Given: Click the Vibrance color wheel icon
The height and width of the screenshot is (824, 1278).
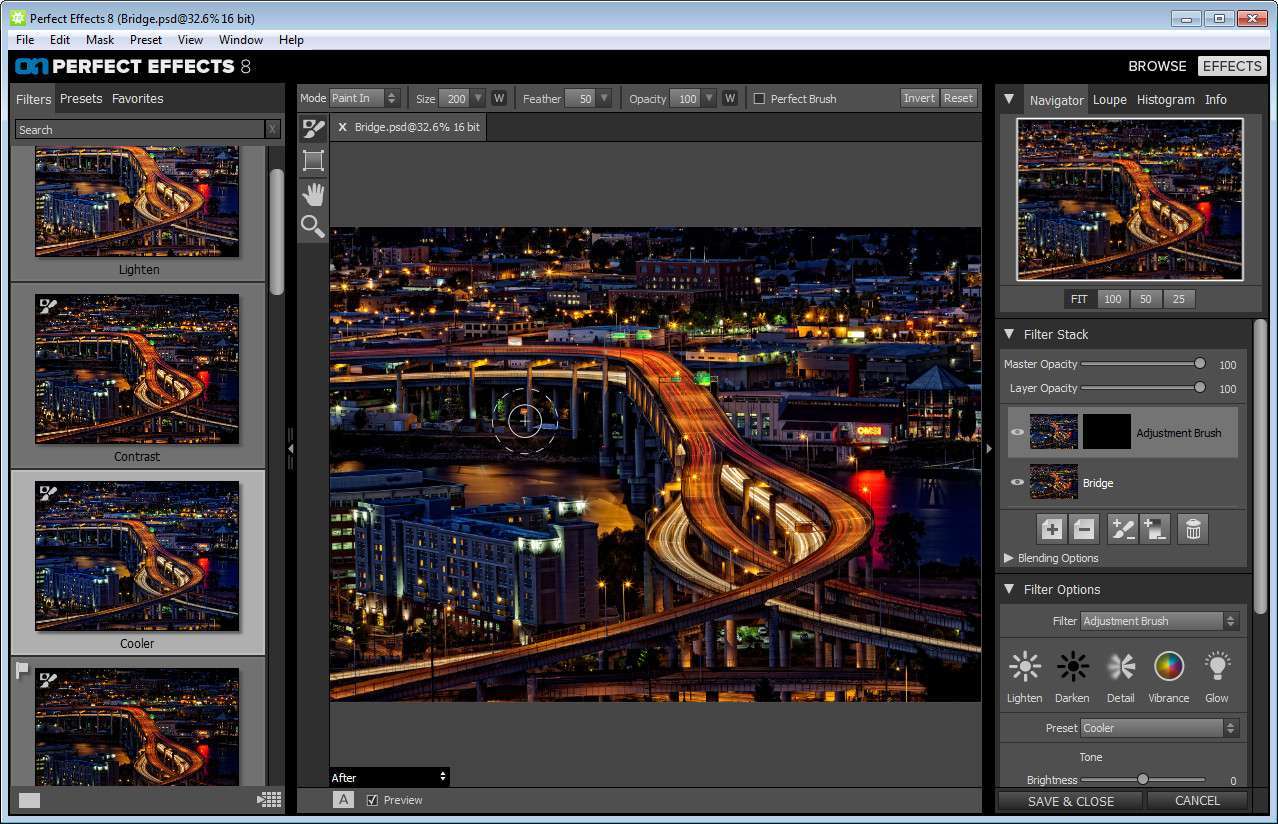Looking at the screenshot, I should pyautogui.click(x=1168, y=666).
